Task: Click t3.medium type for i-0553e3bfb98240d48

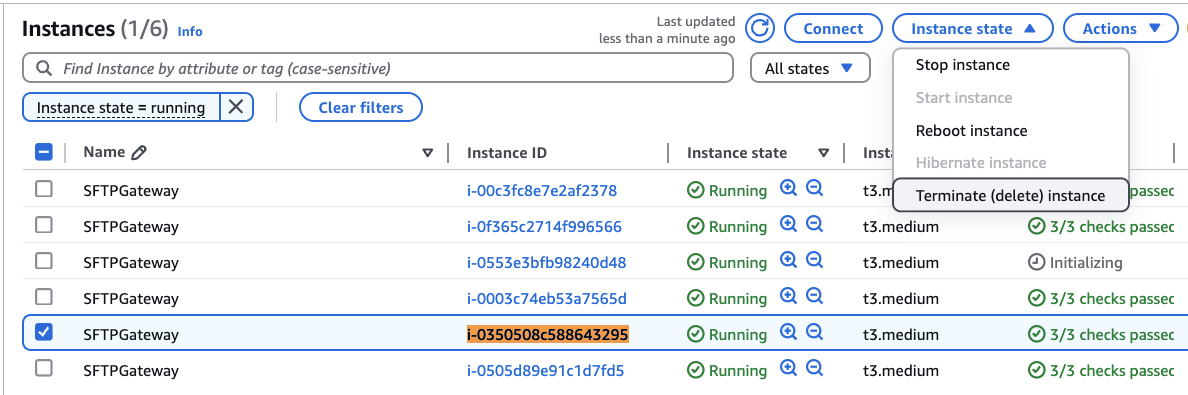Action: [x=901, y=262]
